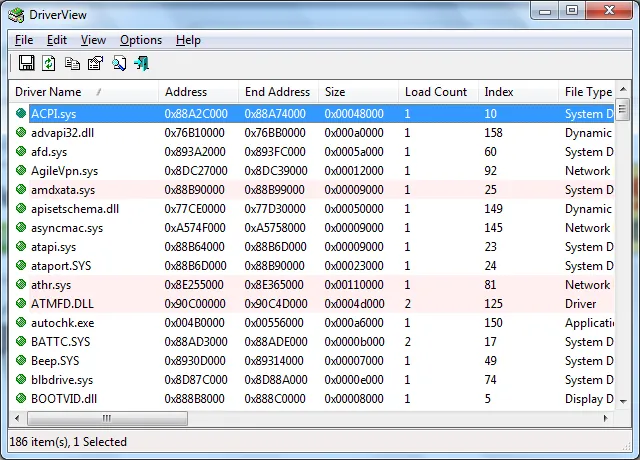This screenshot has width=640, height=460.
Task: Click size value 0x00110000
Action: point(354,284)
